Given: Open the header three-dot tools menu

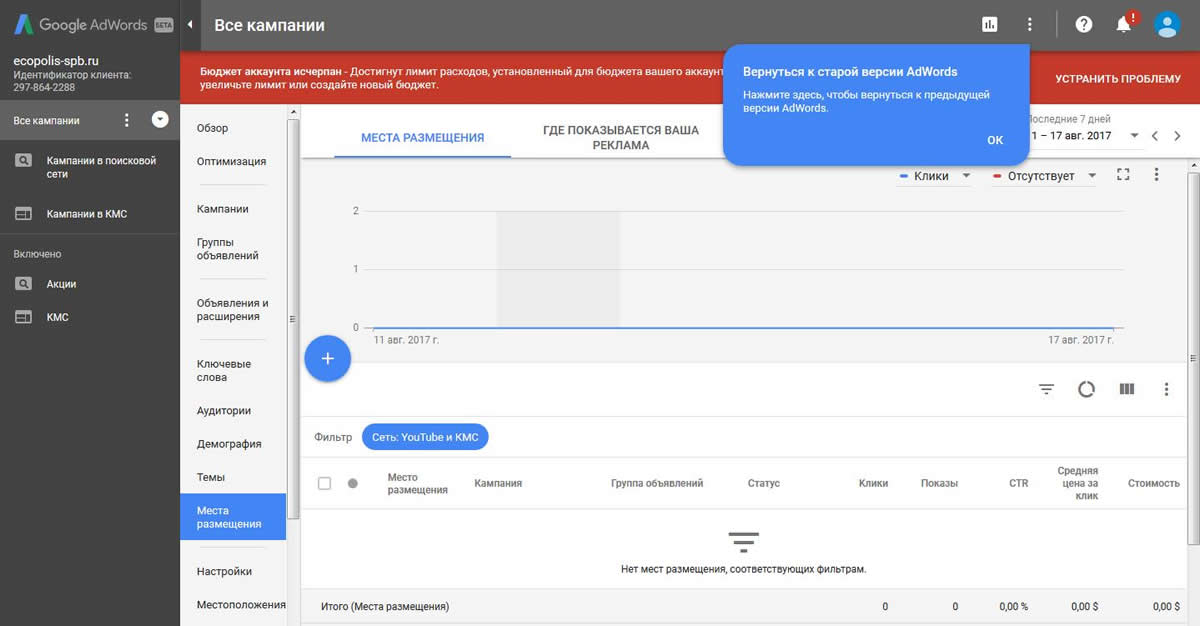Looking at the screenshot, I should coord(1030,25).
